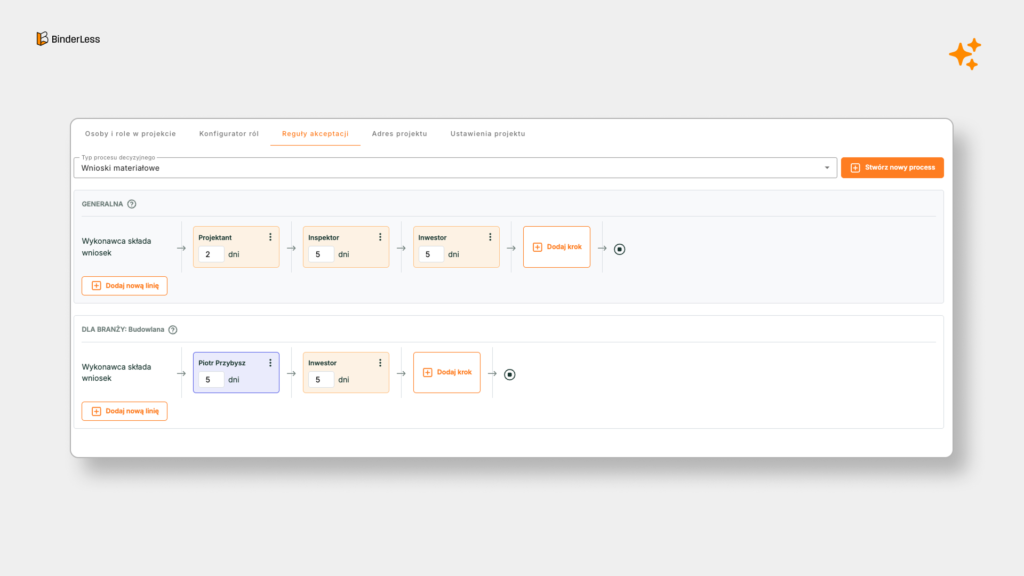
Task: Select the Adres projektu tab
Action: coord(399,133)
